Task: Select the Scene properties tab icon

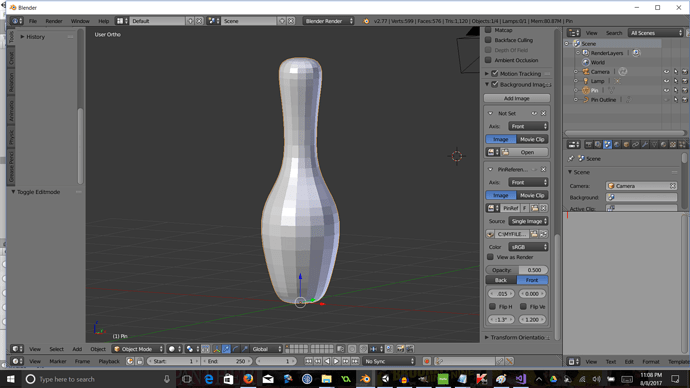Action: click(x=607, y=144)
